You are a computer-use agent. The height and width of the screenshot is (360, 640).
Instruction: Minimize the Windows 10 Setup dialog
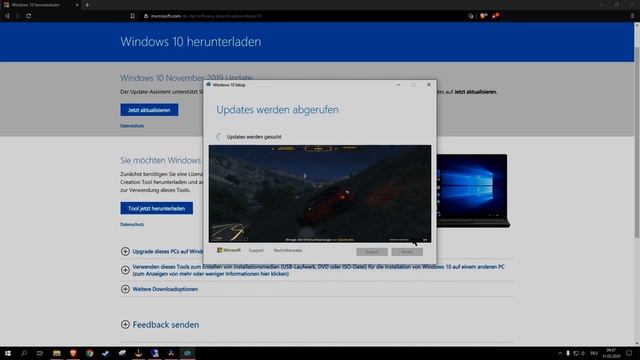[398, 85]
